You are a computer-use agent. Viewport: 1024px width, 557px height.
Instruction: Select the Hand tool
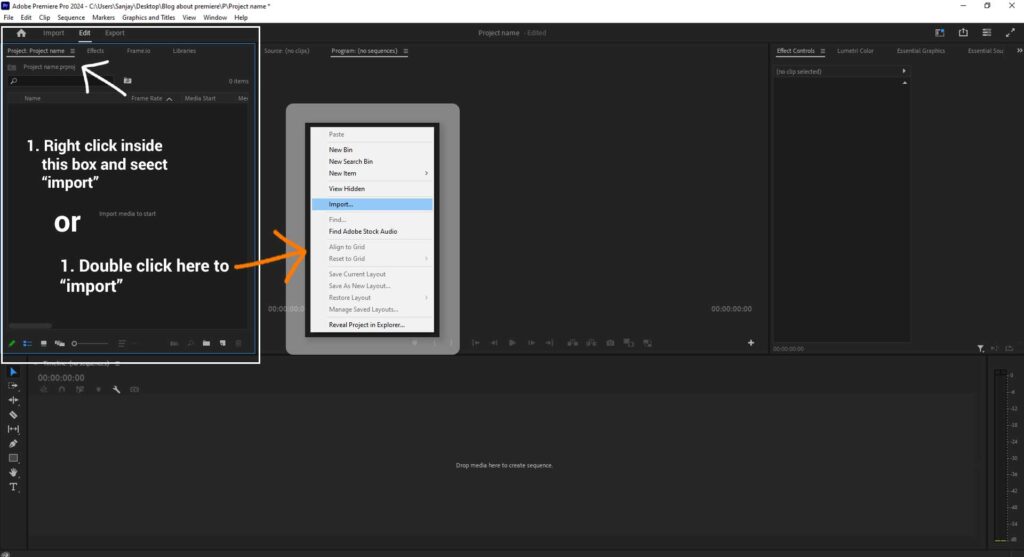13,472
